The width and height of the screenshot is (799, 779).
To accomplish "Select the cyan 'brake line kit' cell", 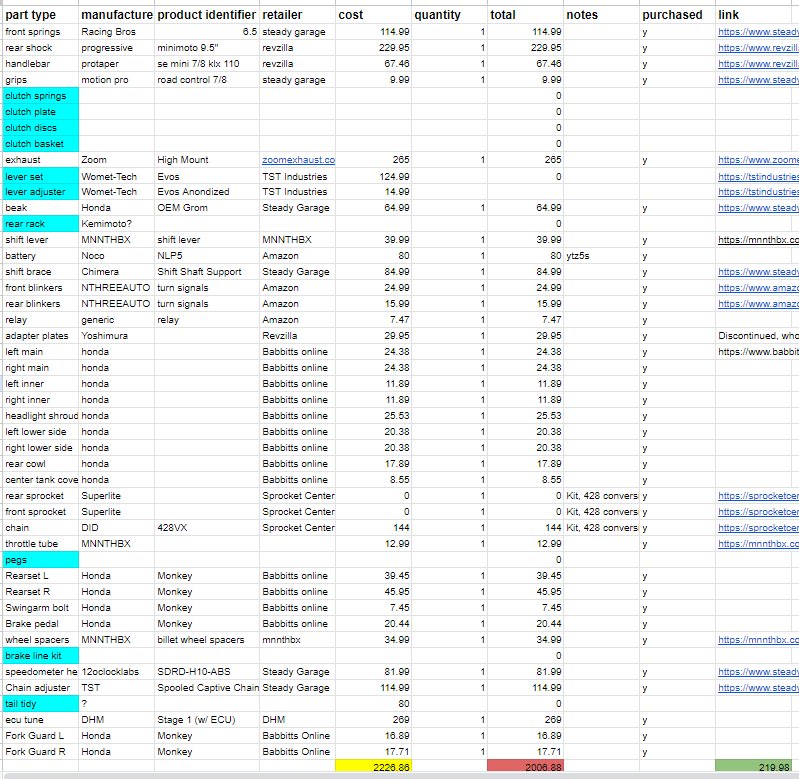I will [x=41, y=656].
